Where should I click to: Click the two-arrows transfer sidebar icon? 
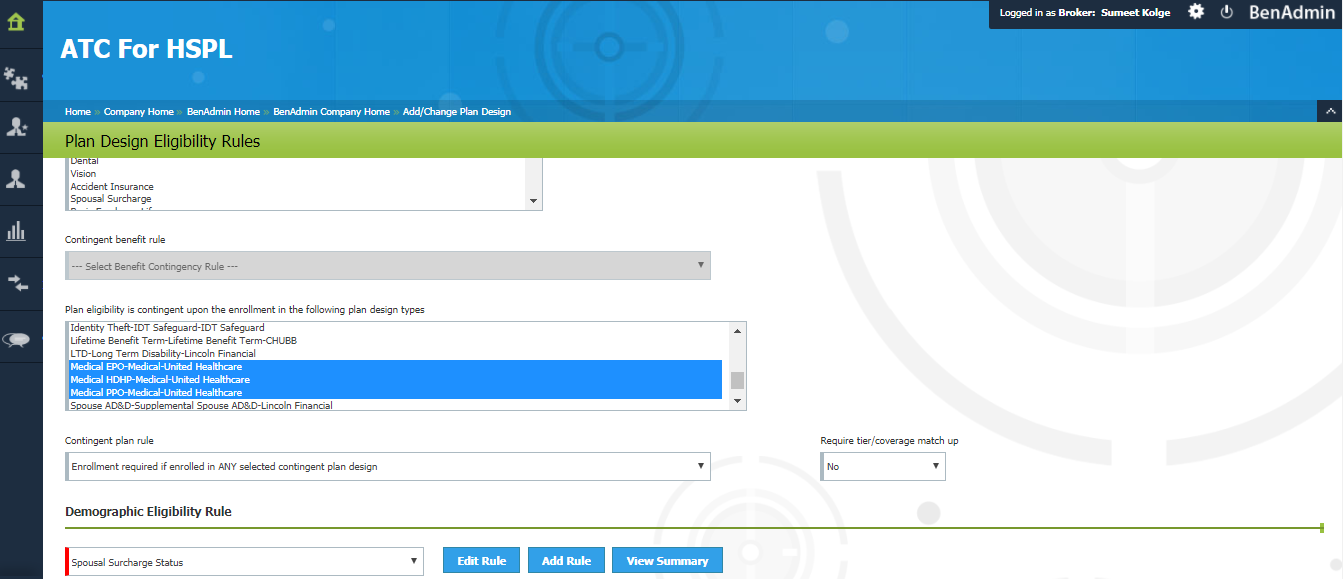[x=16, y=283]
